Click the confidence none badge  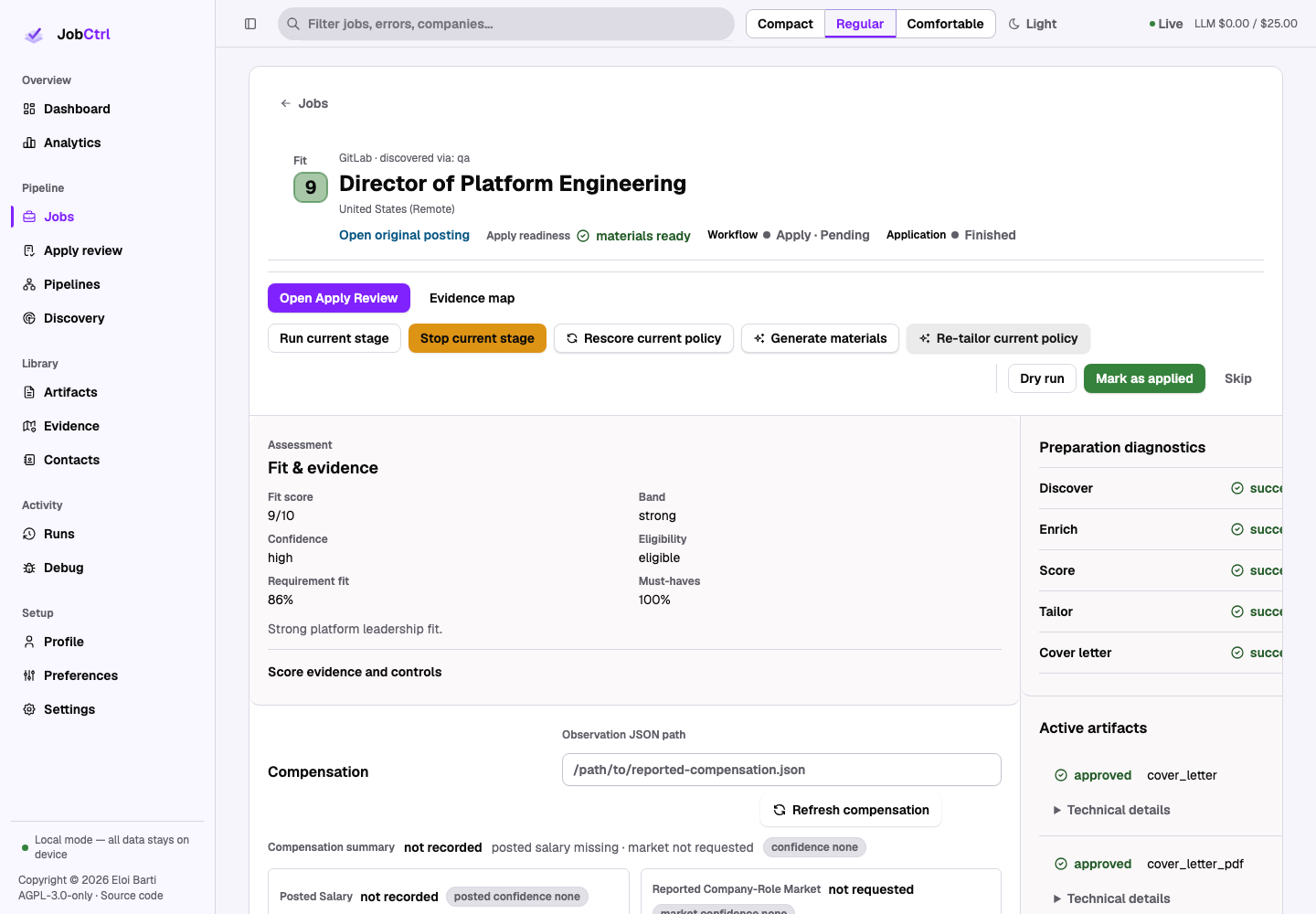click(x=814, y=847)
